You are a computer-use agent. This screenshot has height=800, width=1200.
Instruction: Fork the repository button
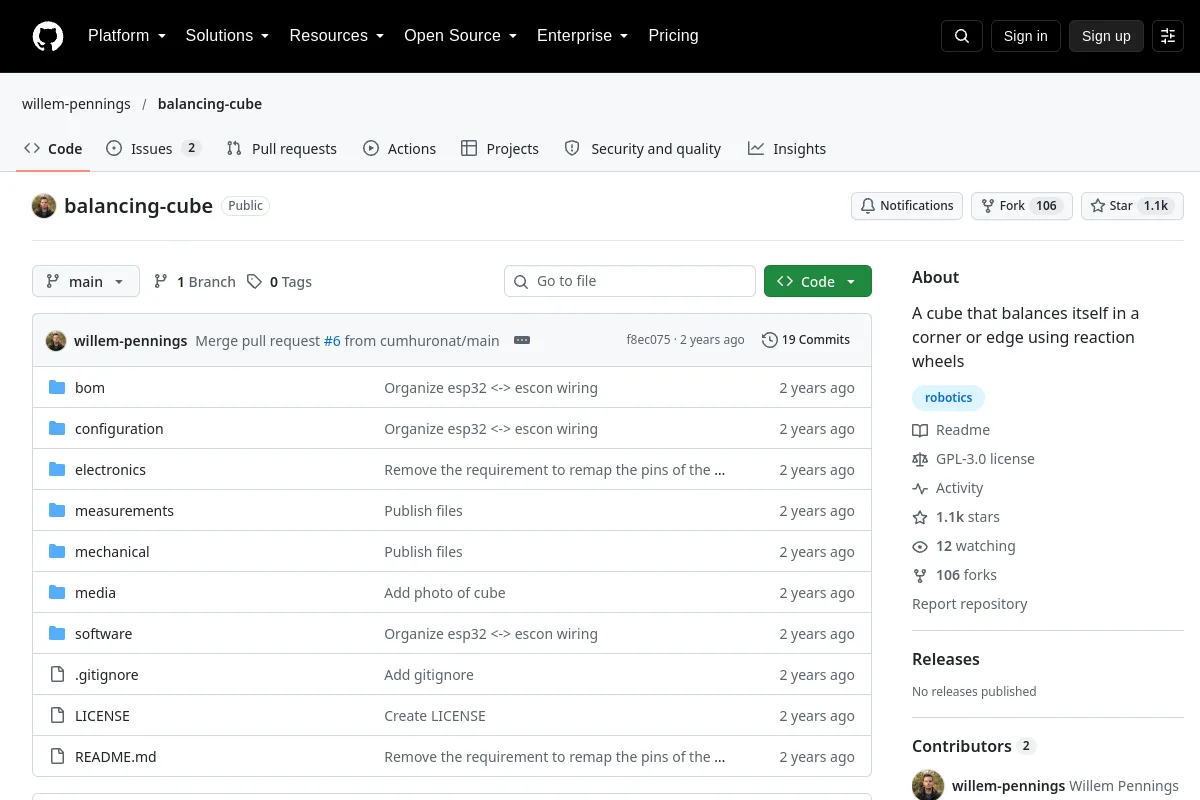pos(1022,206)
